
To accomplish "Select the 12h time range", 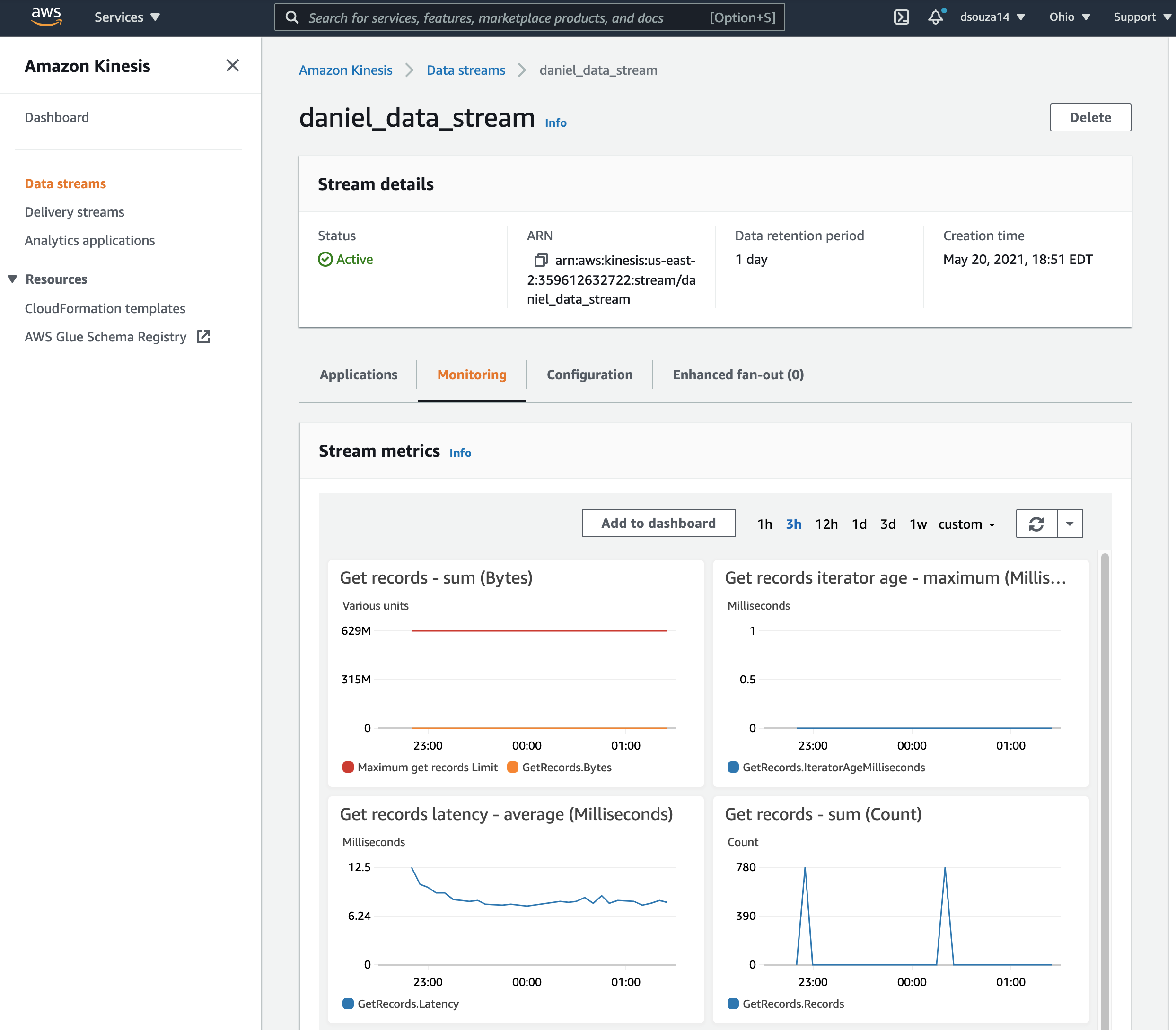I will click(826, 524).
